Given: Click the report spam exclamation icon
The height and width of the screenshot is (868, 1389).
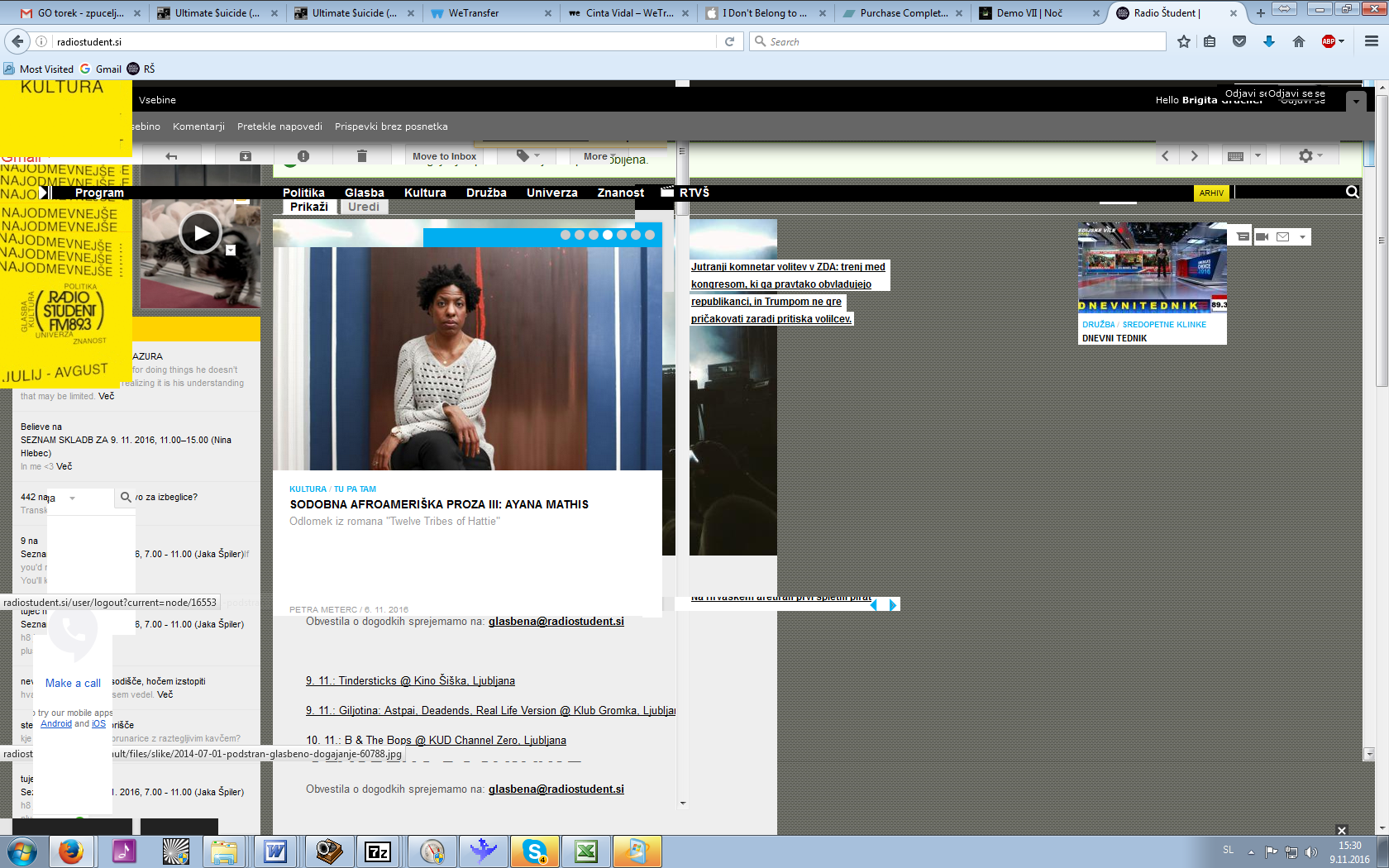Looking at the screenshot, I should 303,156.
